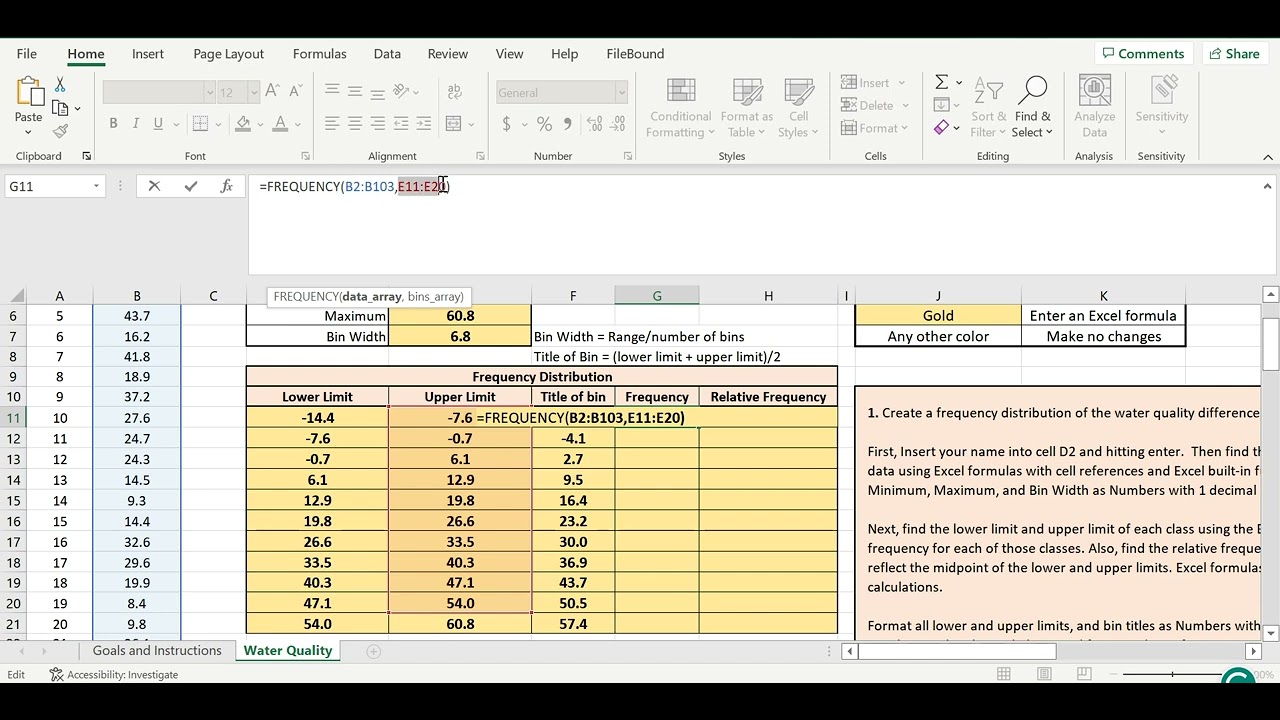This screenshot has width=1280, height=720.
Task: Switch to the Insert ribbon tab
Action: [148, 54]
